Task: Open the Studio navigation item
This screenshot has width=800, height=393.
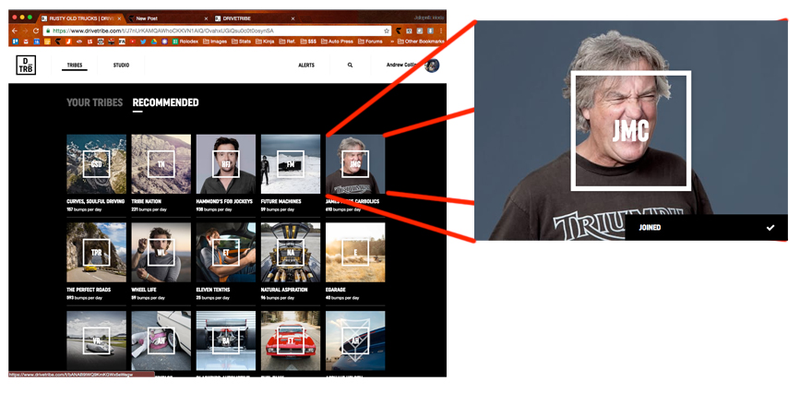Action: pos(121,65)
